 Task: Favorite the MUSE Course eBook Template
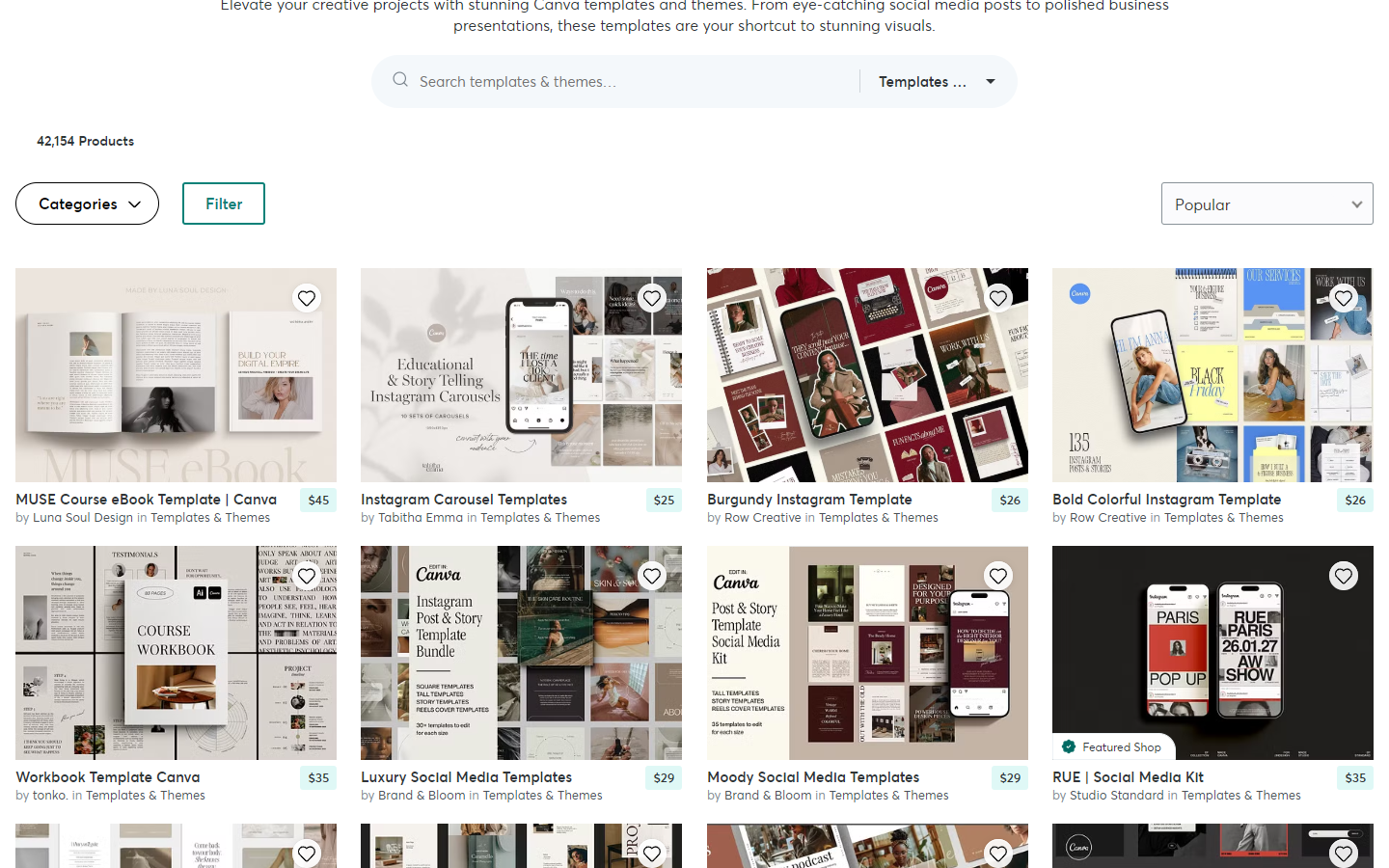(x=307, y=298)
